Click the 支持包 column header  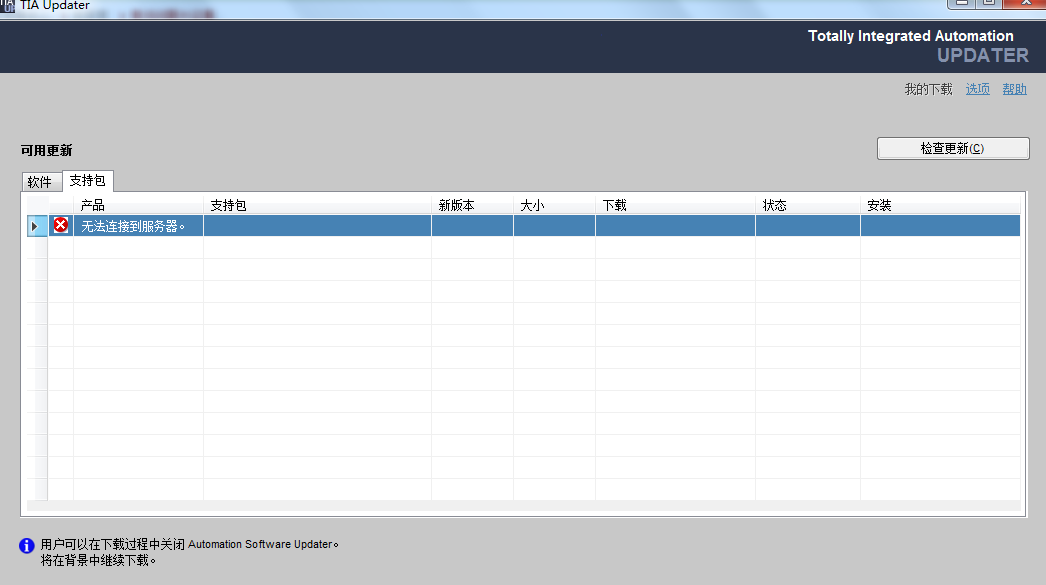pos(318,205)
